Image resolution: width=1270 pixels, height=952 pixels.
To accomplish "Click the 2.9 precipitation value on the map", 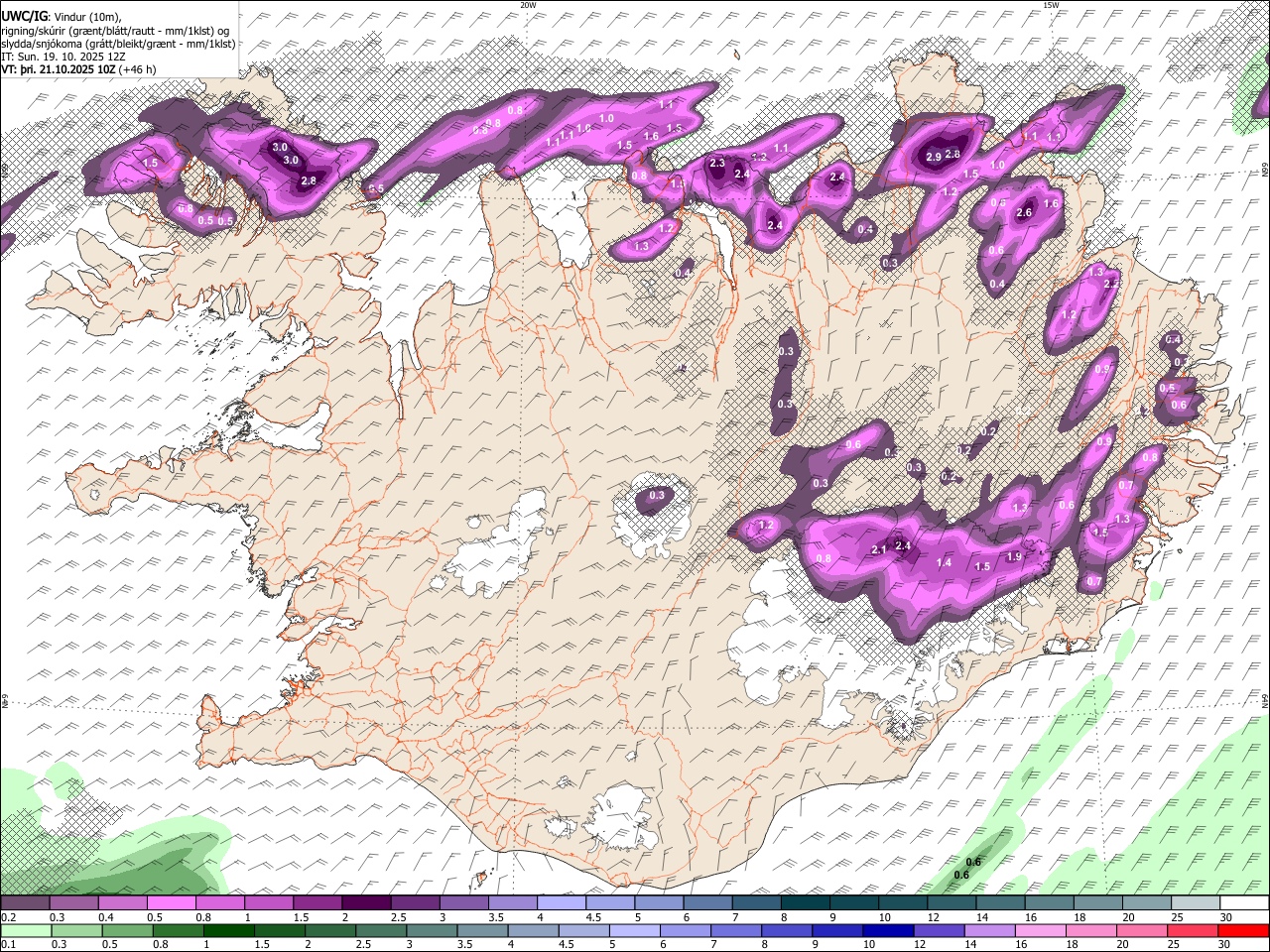I will coord(934,157).
